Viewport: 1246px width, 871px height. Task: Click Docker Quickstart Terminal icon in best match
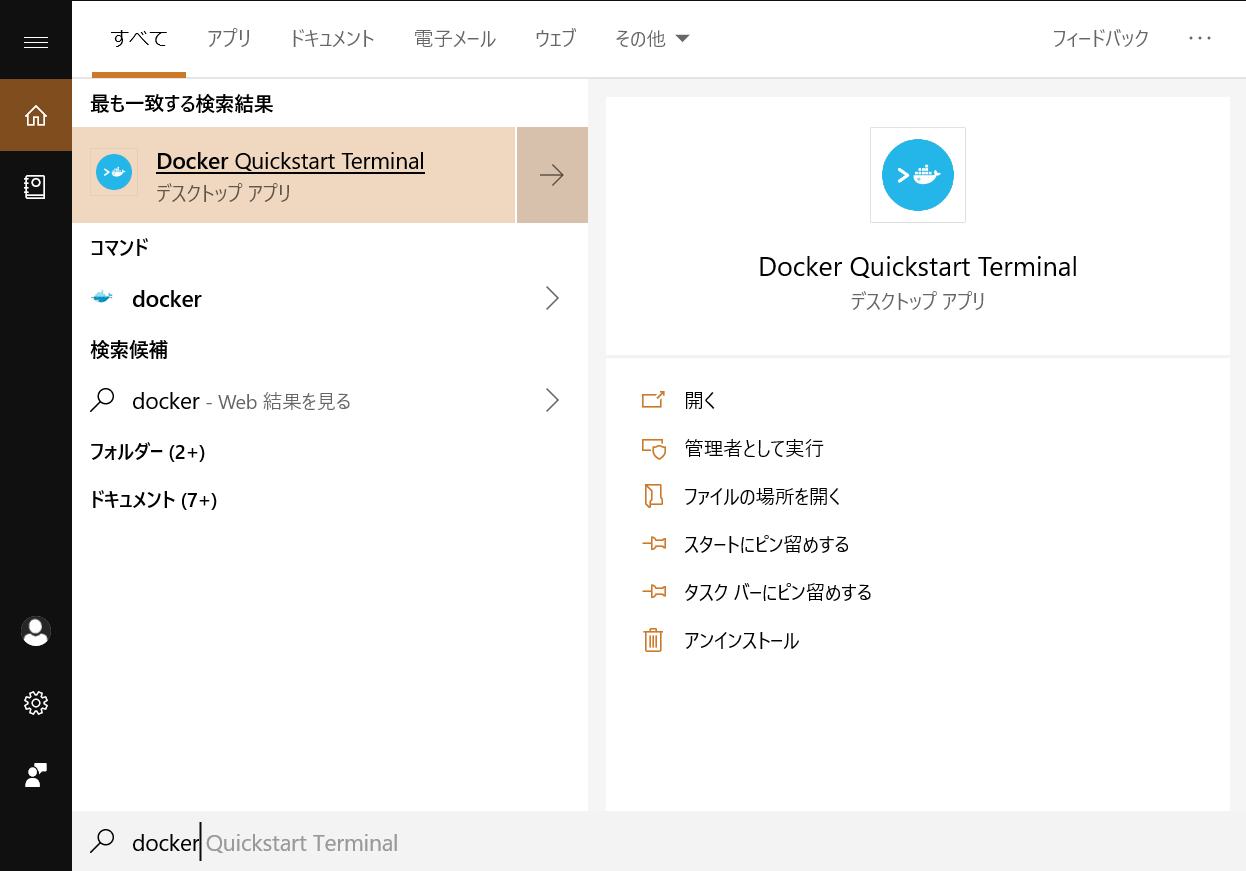click(x=114, y=174)
